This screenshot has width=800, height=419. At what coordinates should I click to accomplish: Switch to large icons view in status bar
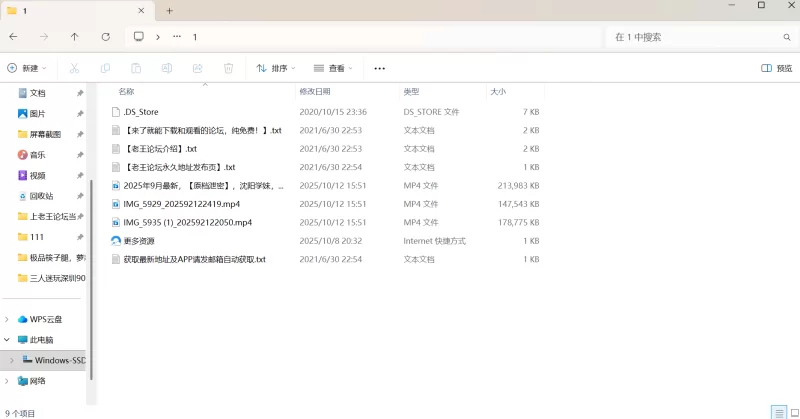[792, 412]
